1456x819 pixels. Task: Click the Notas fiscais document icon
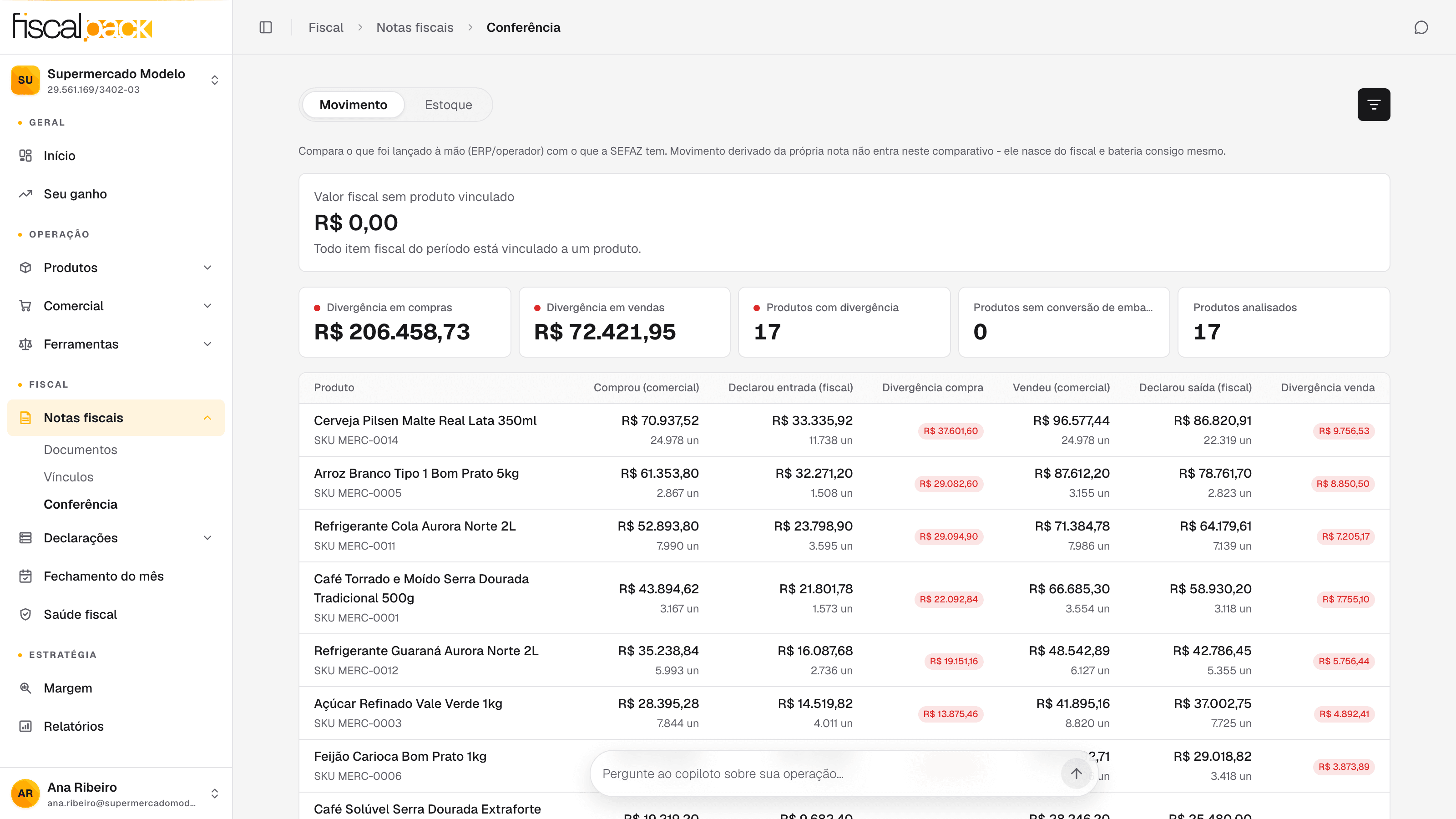click(x=25, y=418)
